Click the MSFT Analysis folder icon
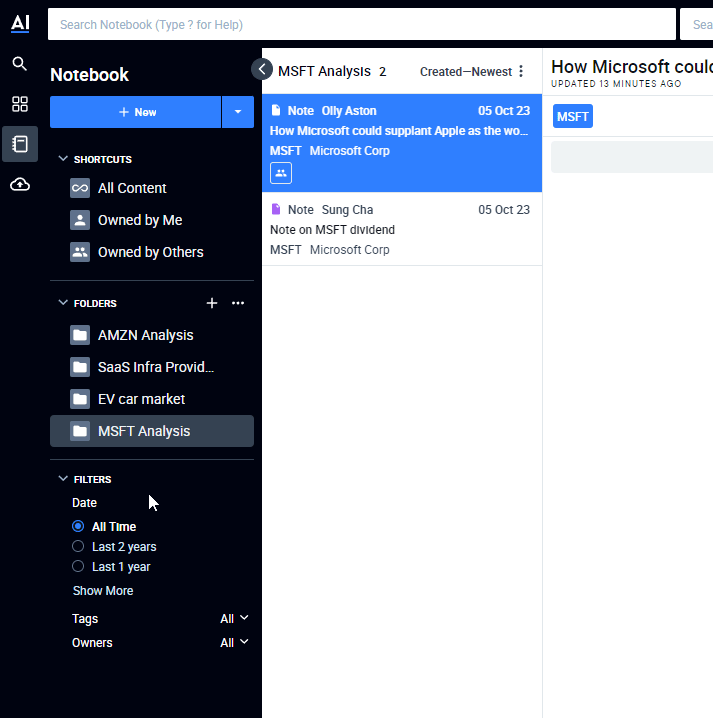 pos(80,431)
